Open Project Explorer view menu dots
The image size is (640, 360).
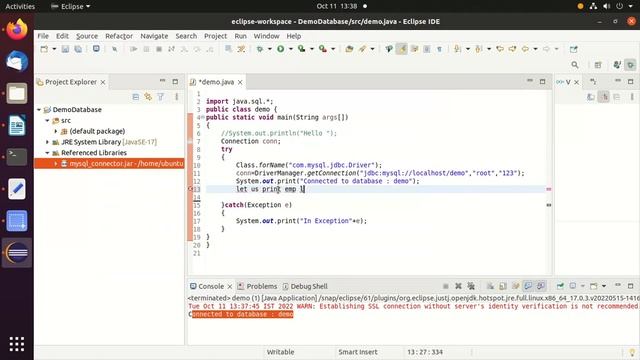176,97
